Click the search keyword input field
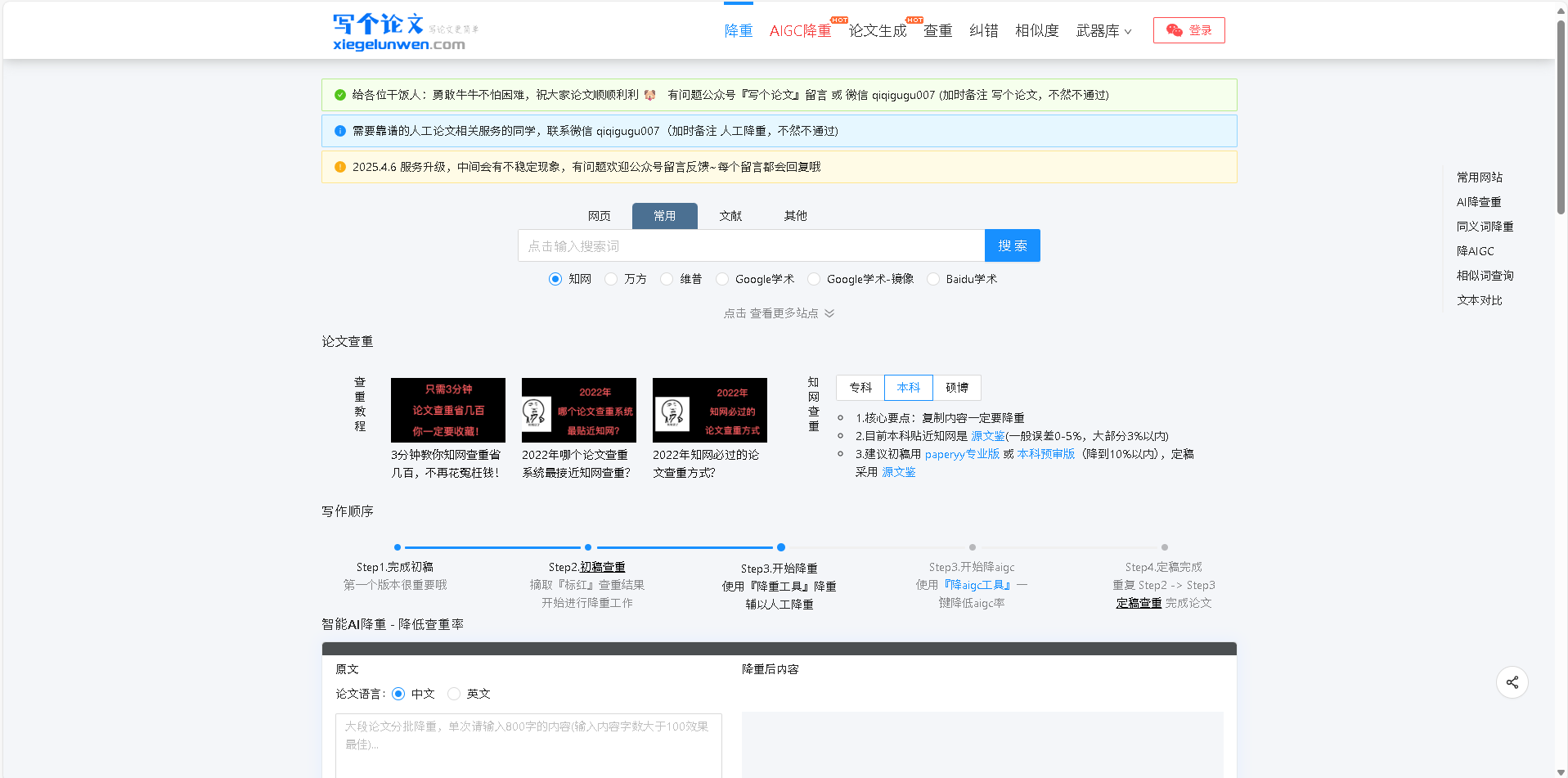 click(736, 245)
